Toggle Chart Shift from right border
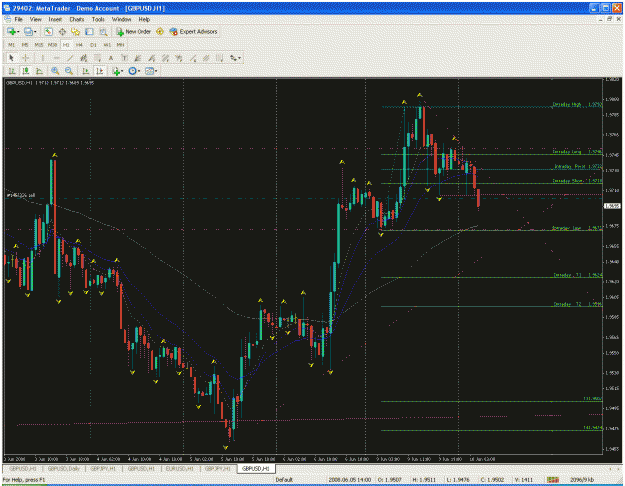 pos(100,71)
